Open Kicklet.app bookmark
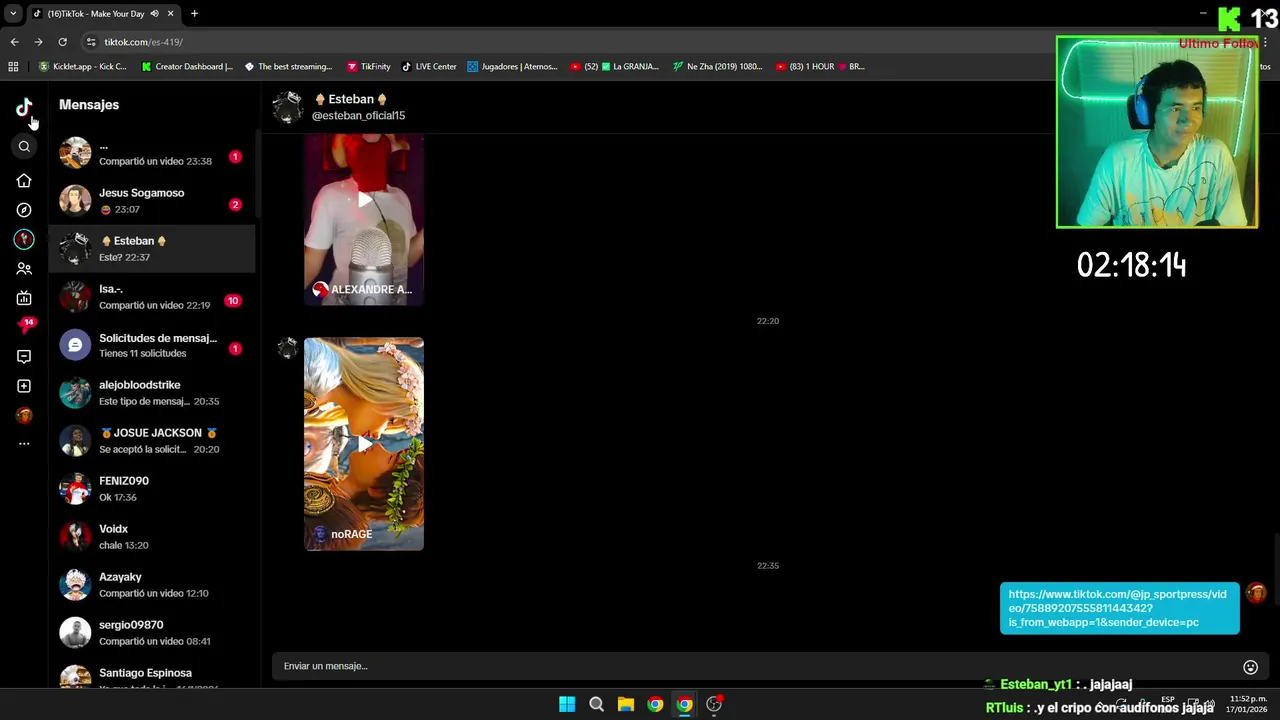The image size is (1280, 720). pos(83,67)
